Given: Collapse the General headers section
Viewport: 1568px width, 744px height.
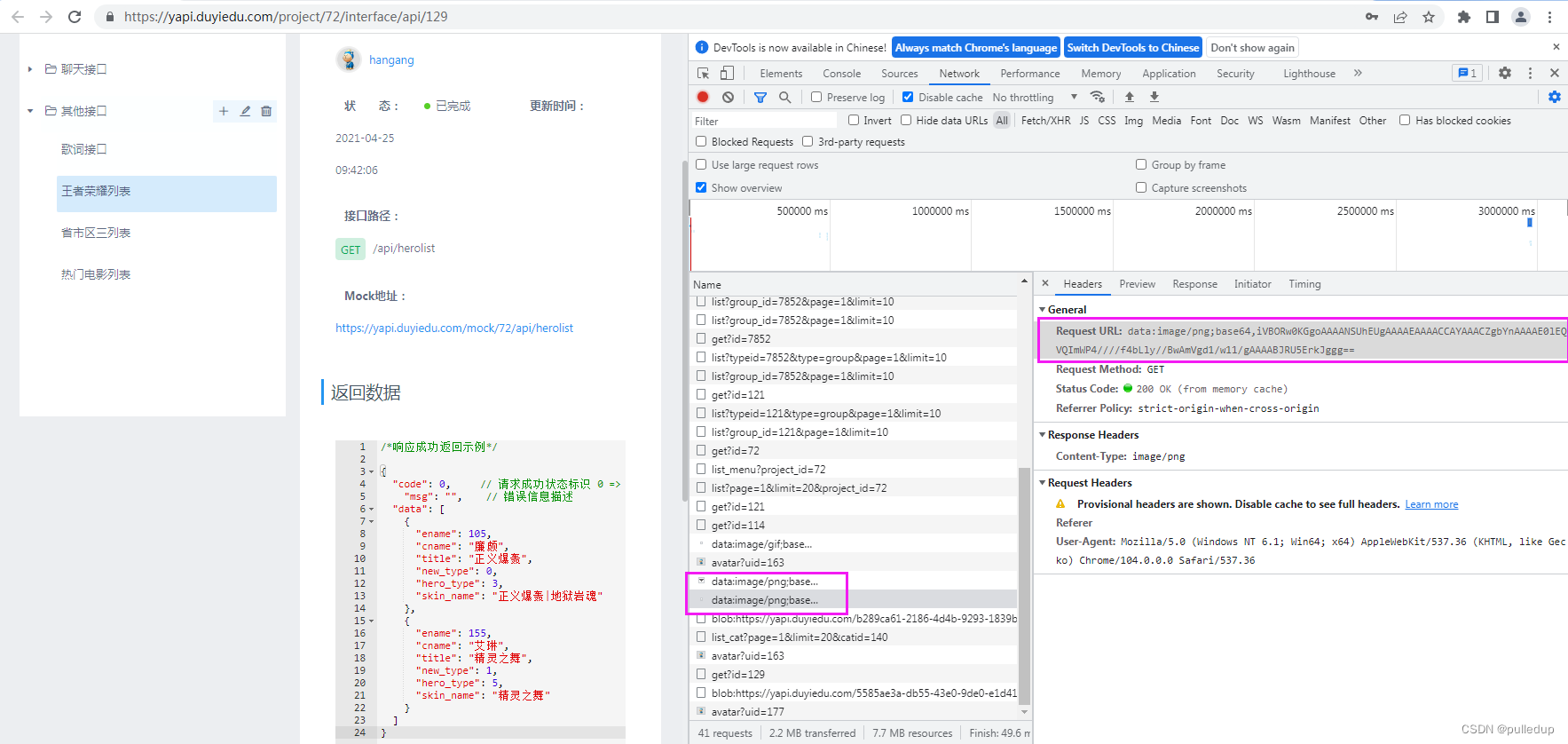Looking at the screenshot, I should click(1042, 310).
